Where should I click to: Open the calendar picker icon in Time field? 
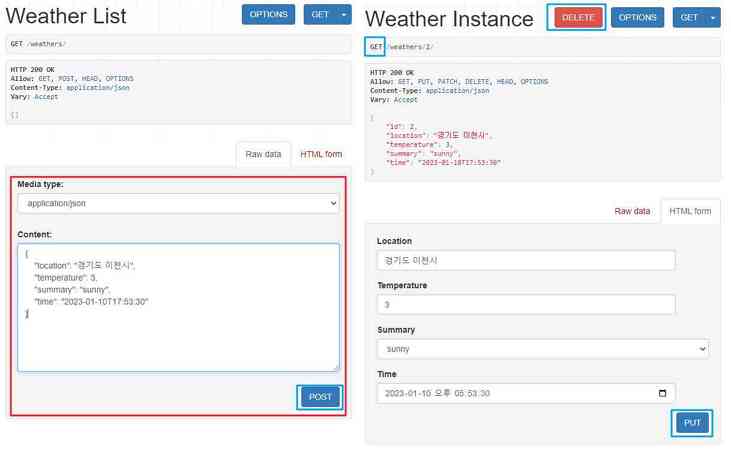coord(662,394)
